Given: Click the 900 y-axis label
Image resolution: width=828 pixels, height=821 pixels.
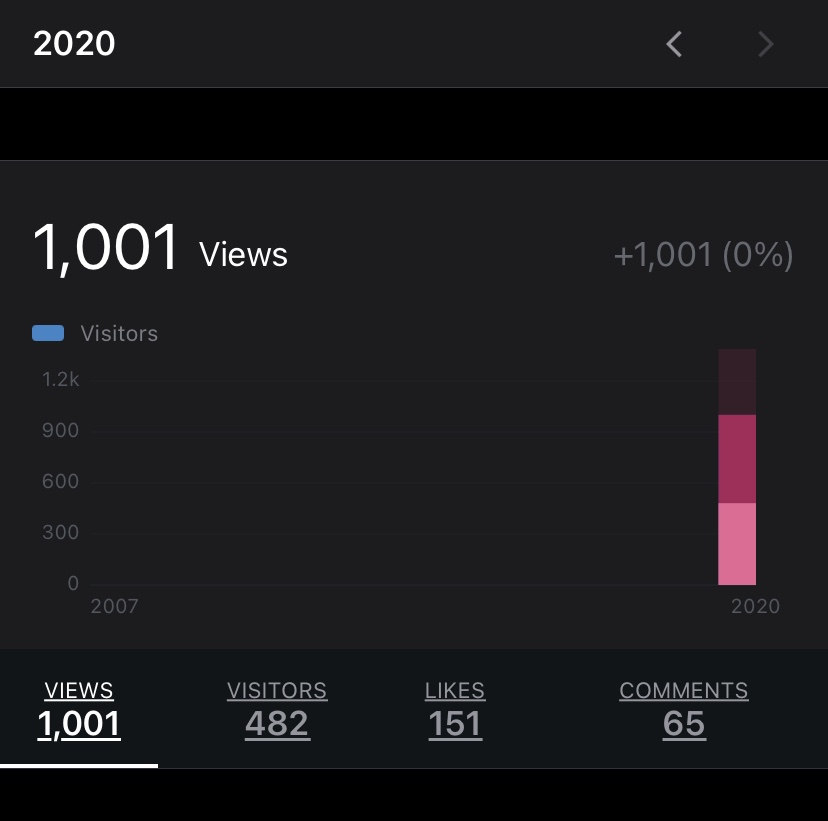Looking at the screenshot, I should pyautogui.click(x=60, y=431).
